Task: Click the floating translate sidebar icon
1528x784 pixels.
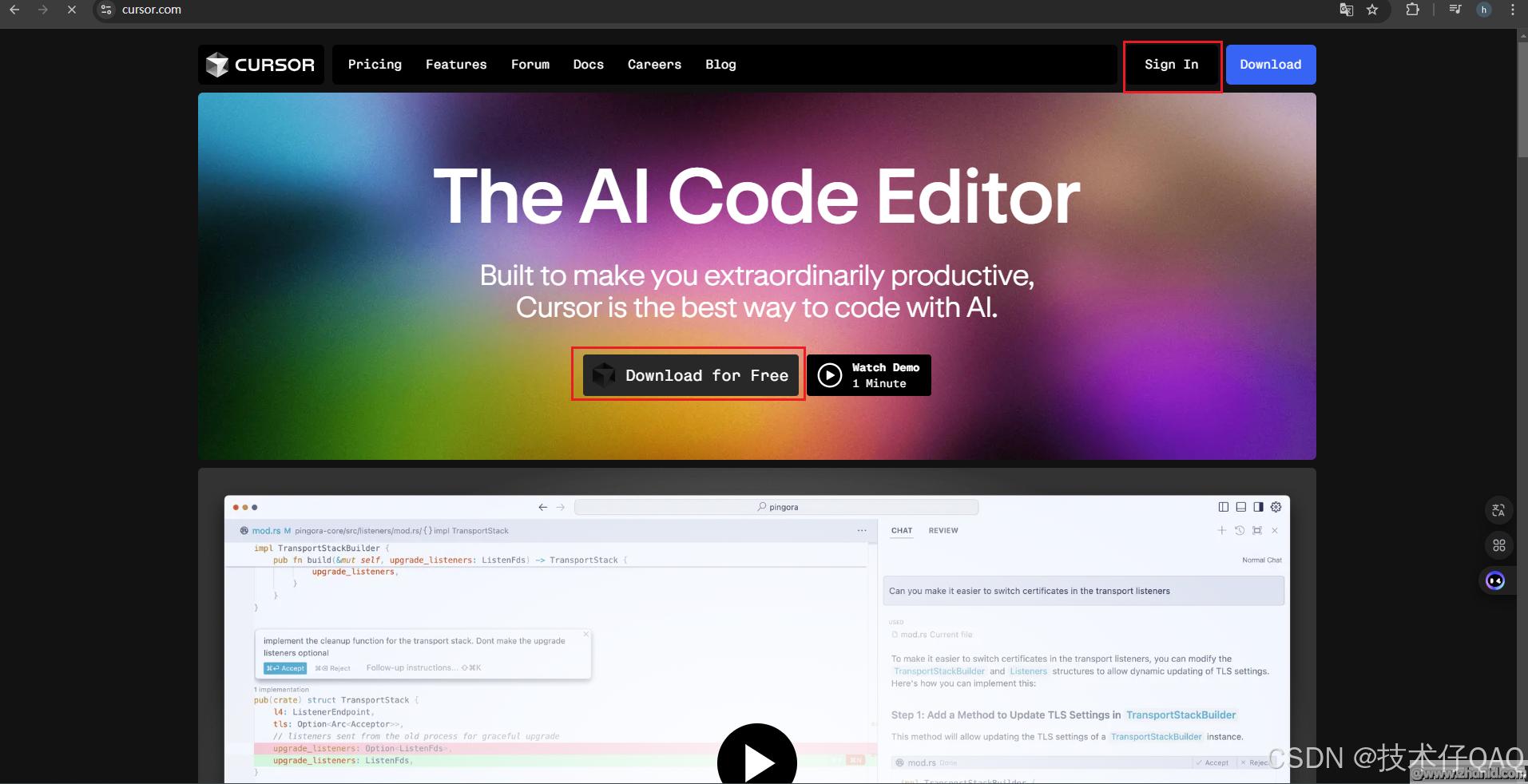Action: [1498, 510]
